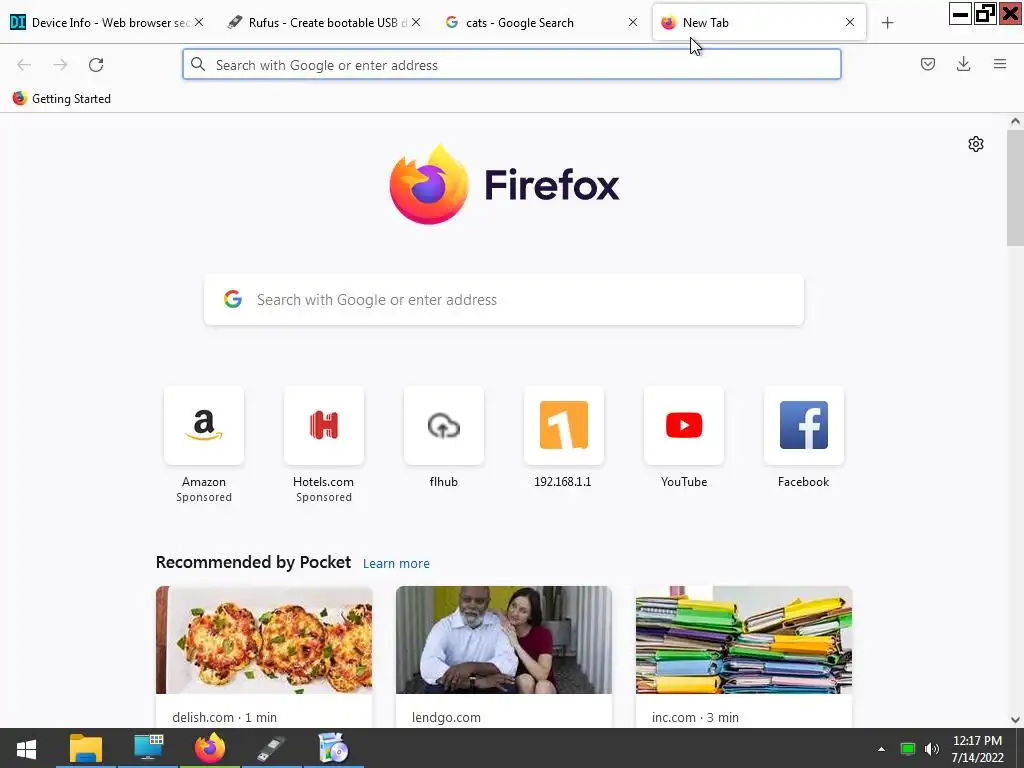Close the New Tab tab
This screenshot has width=1024, height=768.
click(x=850, y=22)
